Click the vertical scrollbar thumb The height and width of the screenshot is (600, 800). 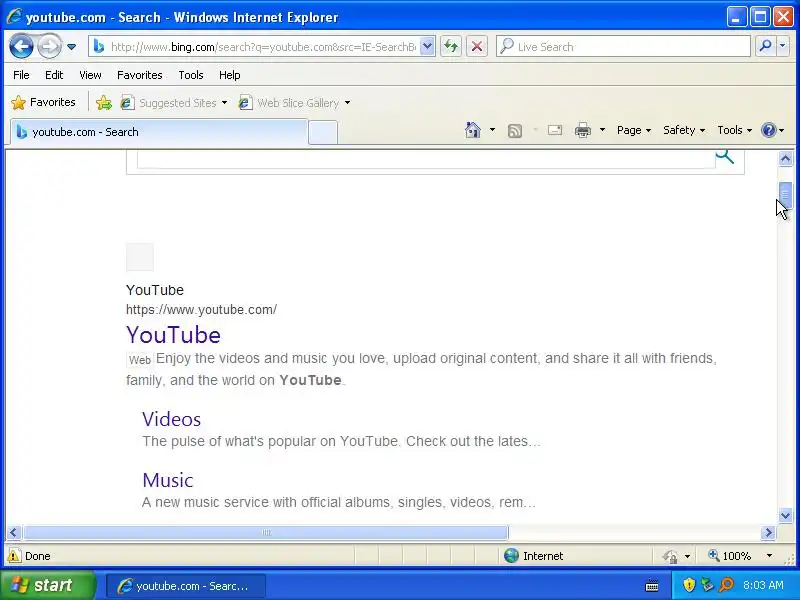tap(785, 195)
